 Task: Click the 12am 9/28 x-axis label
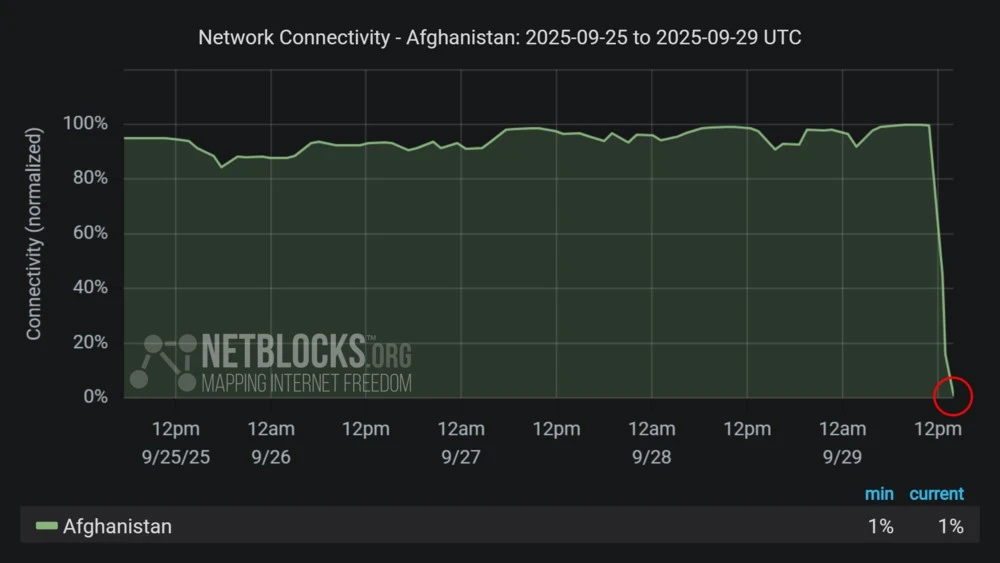(652, 440)
